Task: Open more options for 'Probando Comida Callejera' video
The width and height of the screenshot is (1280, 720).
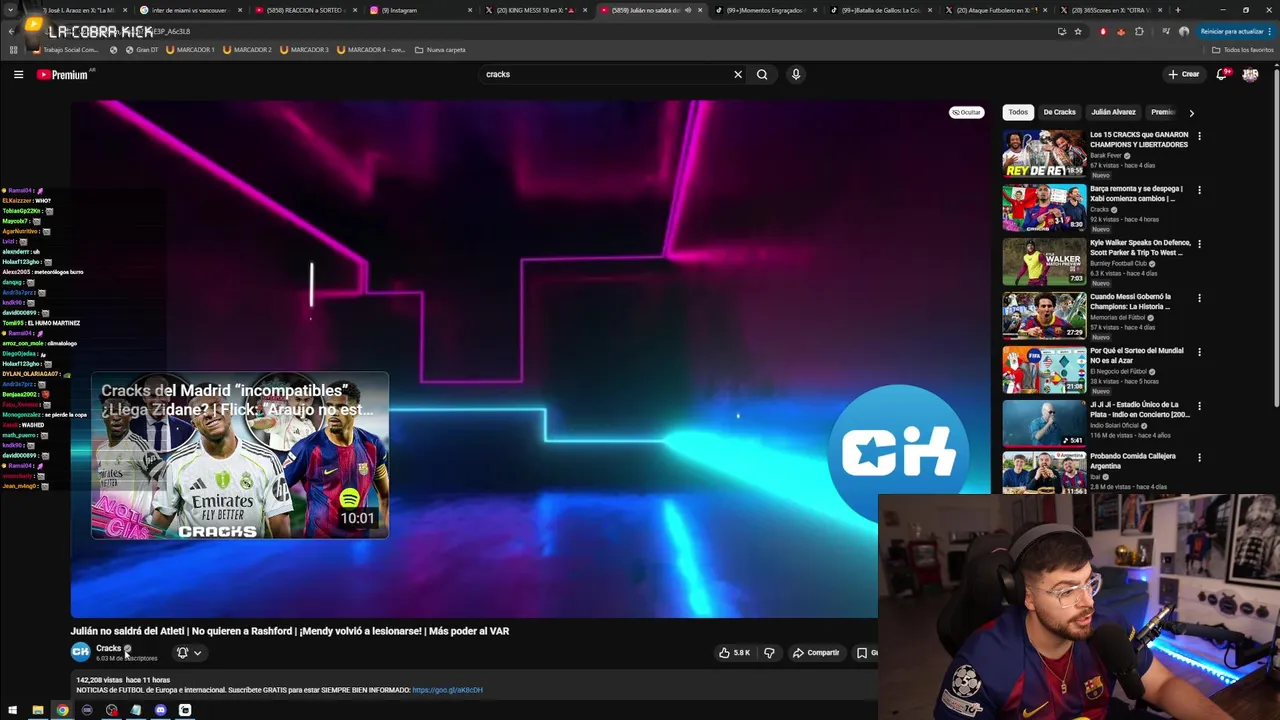Action: pos(1199,460)
